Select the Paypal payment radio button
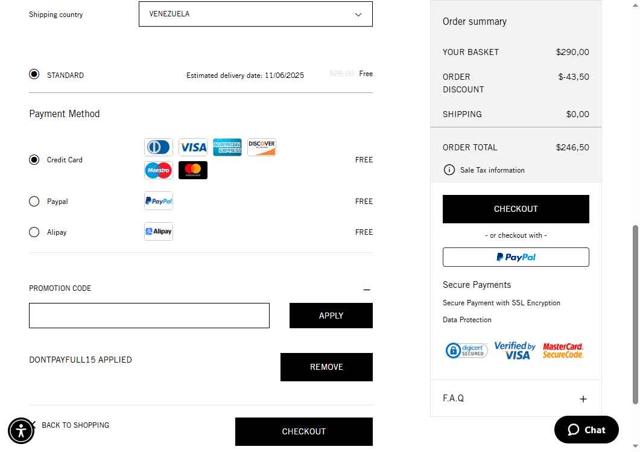This screenshot has height=452, width=640. click(x=34, y=201)
